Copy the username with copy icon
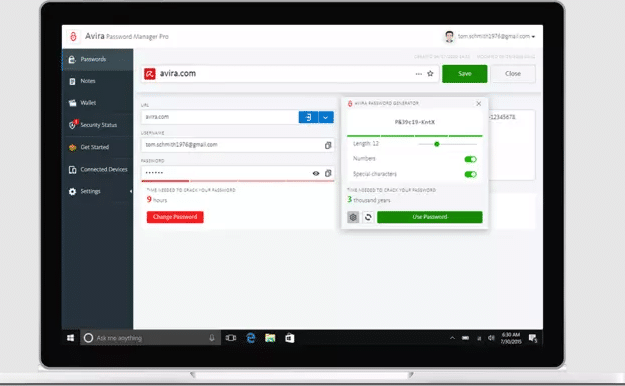The height and width of the screenshot is (386, 625). pyautogui.click(x=328, y=145)
